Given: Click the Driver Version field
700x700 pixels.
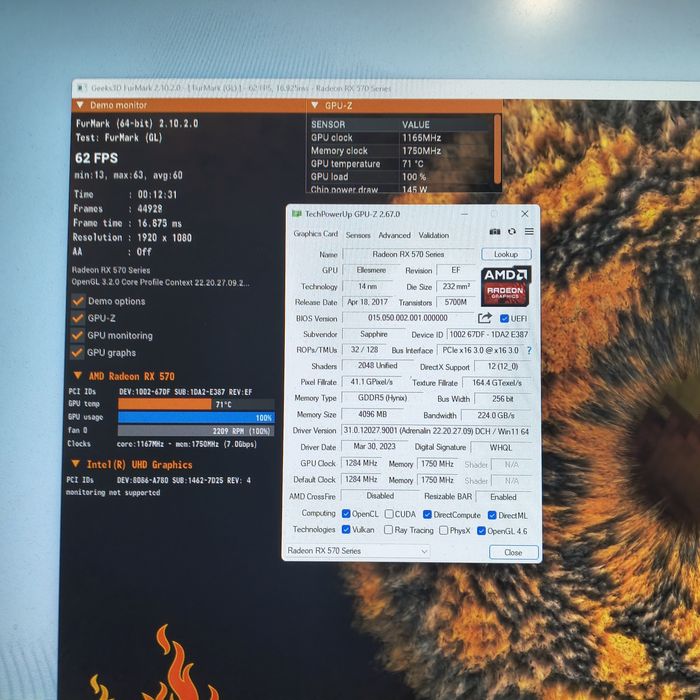Looking at the screenshot, I should pos(436,431).
